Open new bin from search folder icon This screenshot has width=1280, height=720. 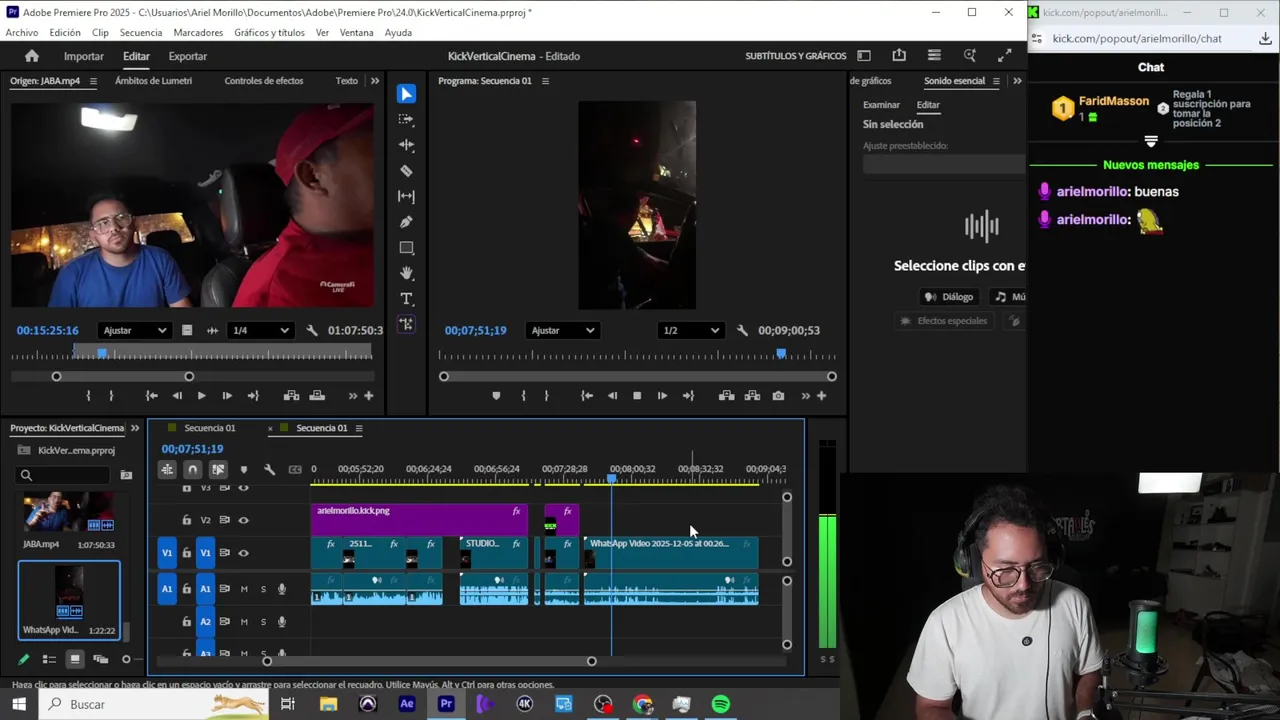click(x=126, y=475)
